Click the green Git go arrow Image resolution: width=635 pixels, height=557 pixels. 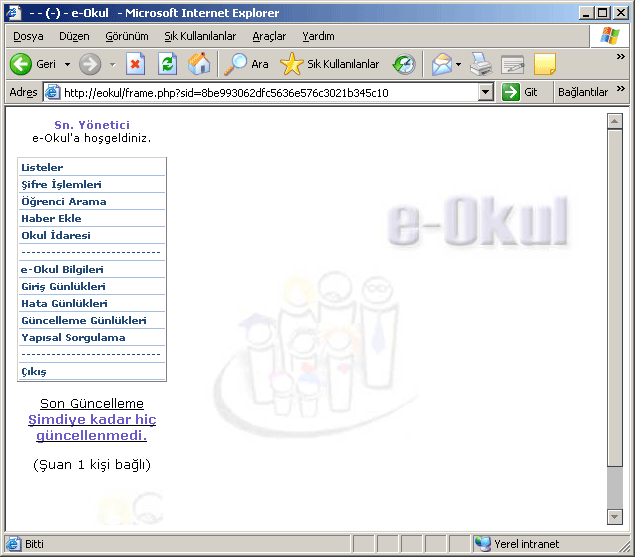511,92
